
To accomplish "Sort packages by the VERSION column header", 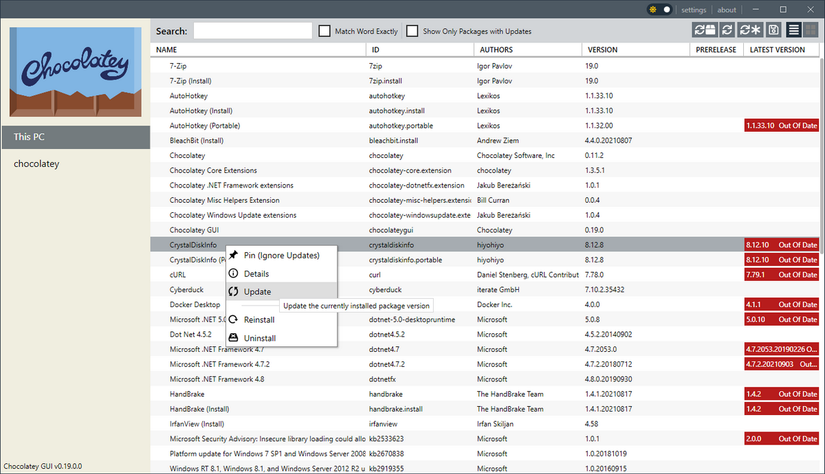I will tap(602, 49).
